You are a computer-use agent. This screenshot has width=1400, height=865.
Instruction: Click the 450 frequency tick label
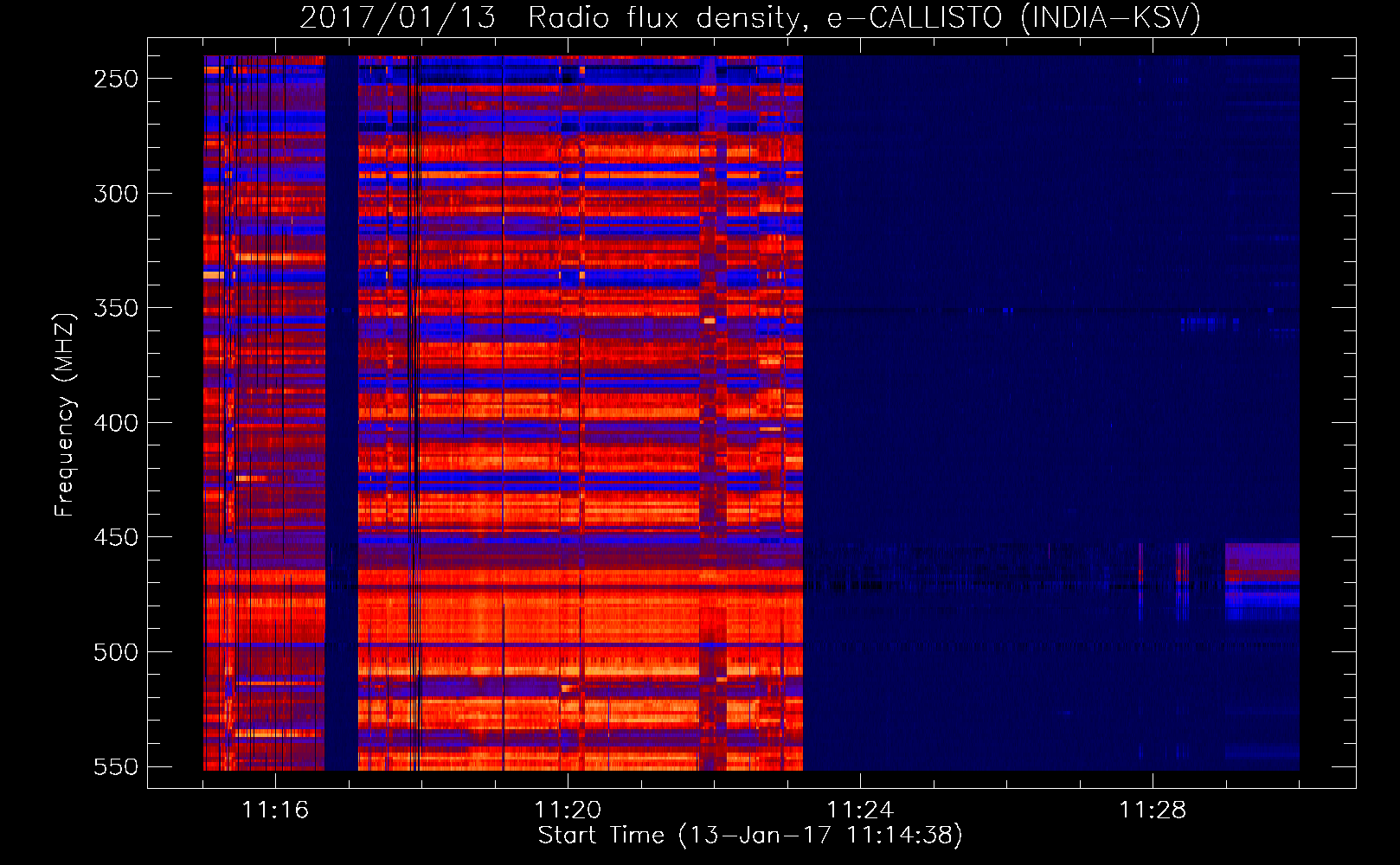116,537
